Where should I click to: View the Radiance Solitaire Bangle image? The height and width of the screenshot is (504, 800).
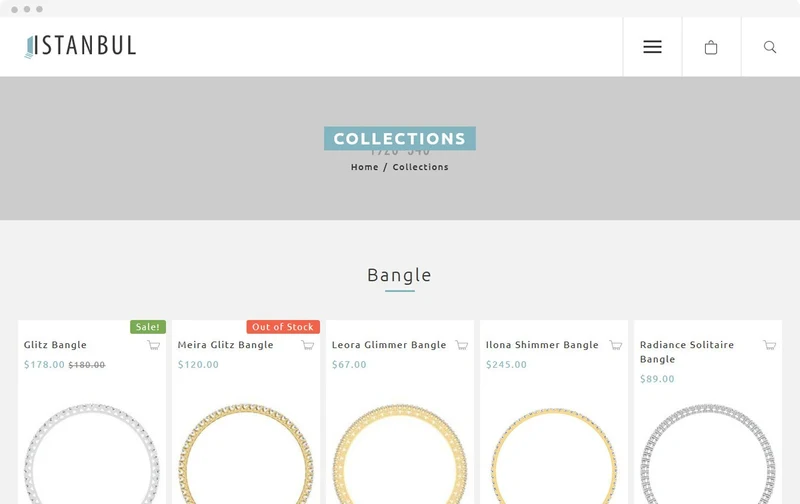tap(708, 453)
